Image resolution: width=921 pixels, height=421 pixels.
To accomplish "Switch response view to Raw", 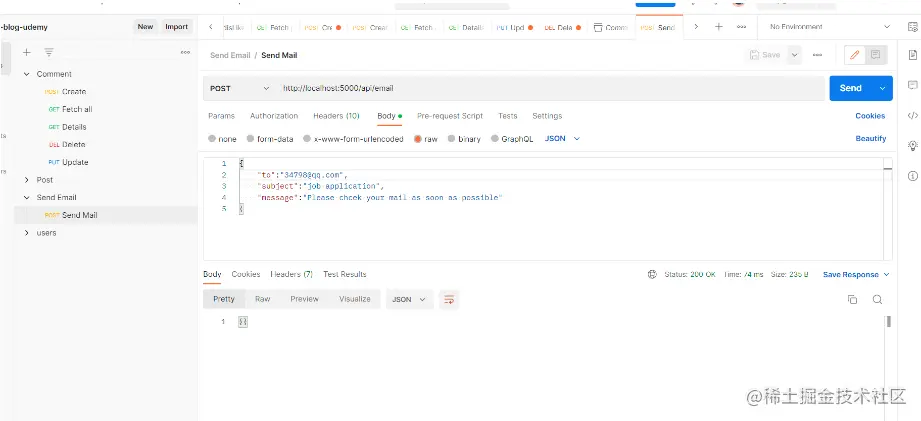I will (263, 299).
